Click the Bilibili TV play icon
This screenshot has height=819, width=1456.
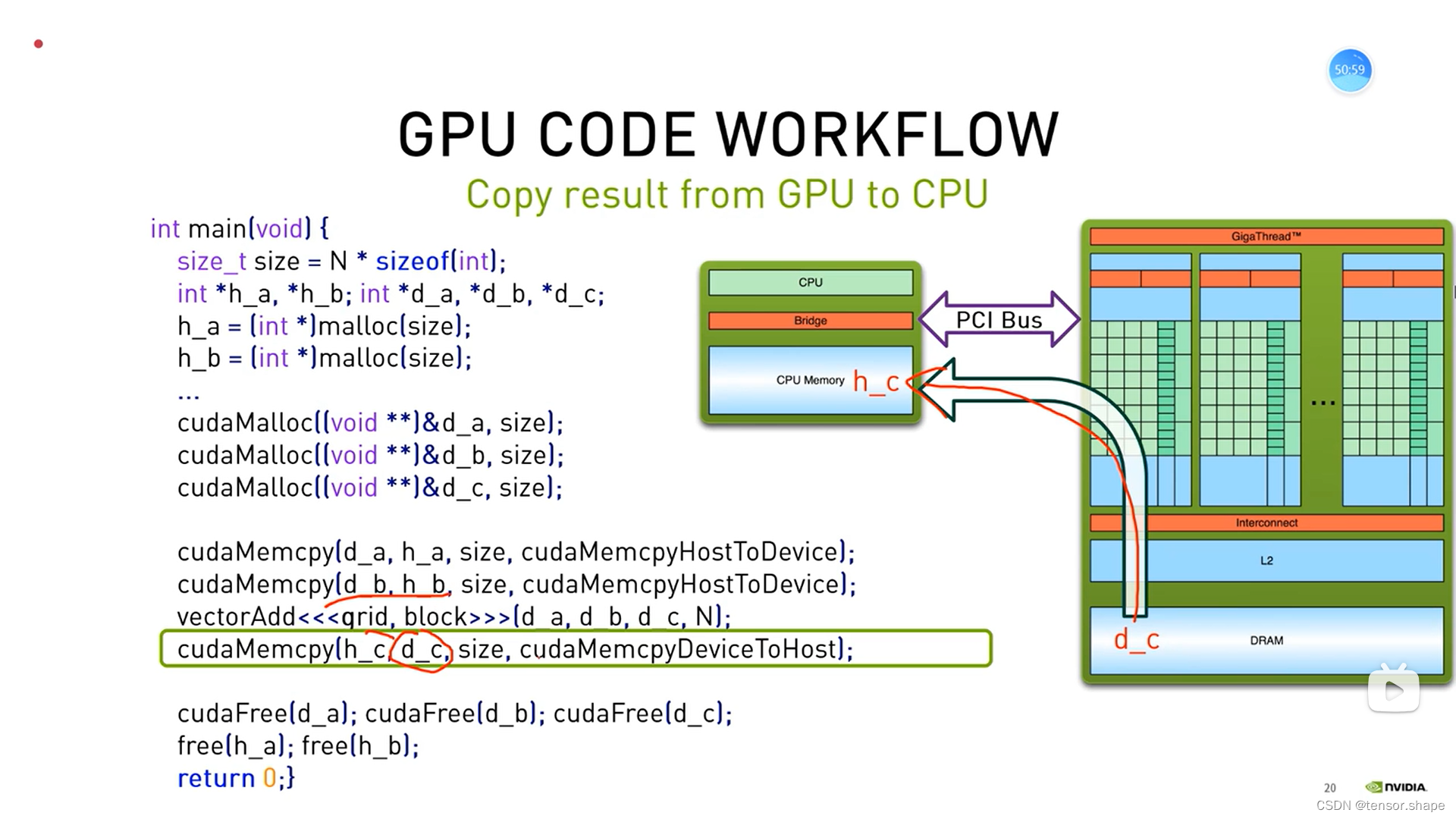pyautogui.click(x=1394, y=688)
